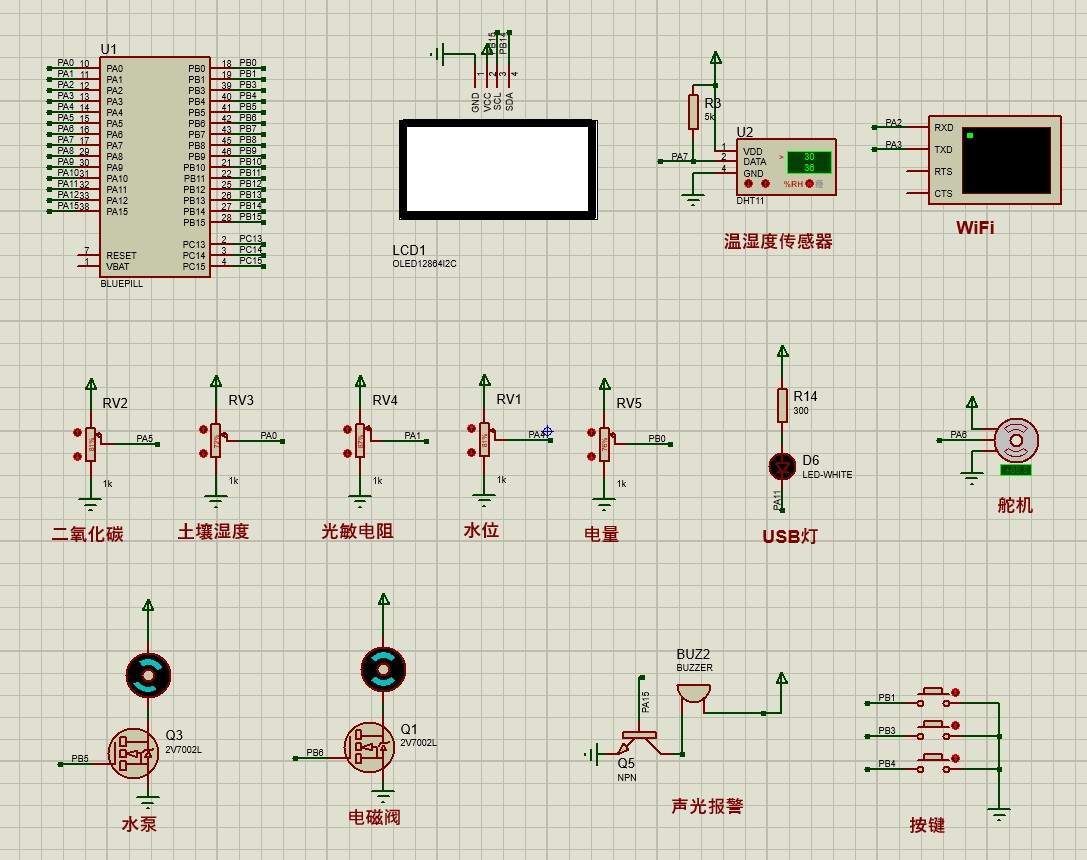Select the U1 BLUEPILL microcontroller chip
Screen dimensions: 1087x860
(155, 167)
